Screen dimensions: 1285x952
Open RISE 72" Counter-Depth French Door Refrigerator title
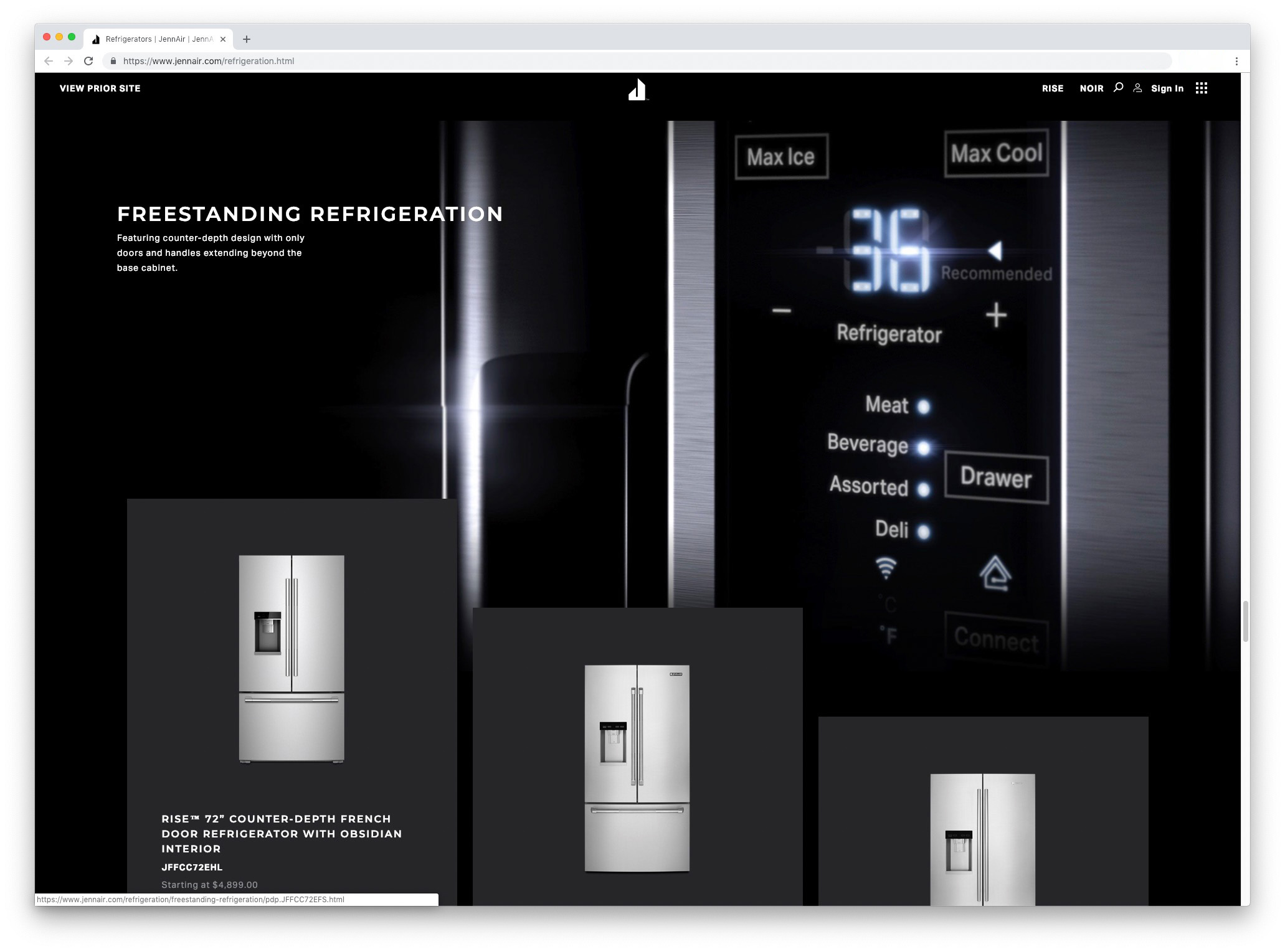coord(282,834)
